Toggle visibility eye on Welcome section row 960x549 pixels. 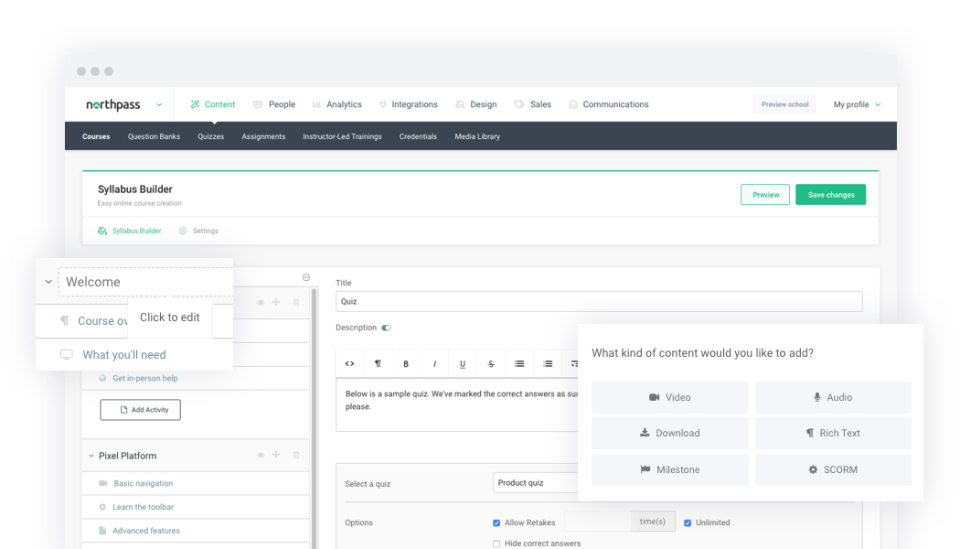point(260,302)
